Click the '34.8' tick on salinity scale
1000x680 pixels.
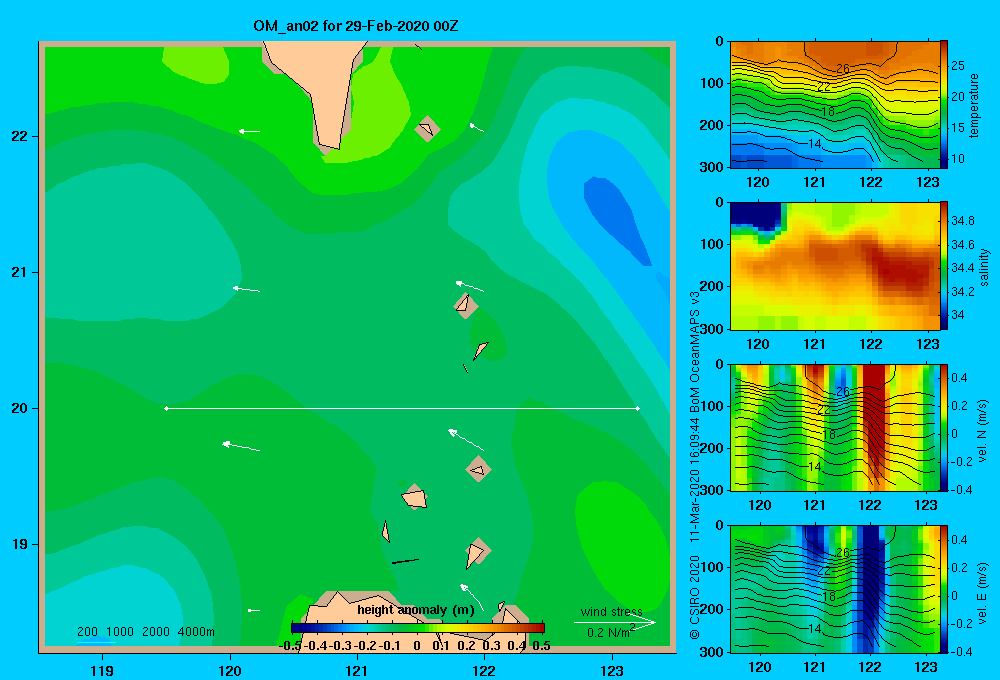(x=962, y=221)
